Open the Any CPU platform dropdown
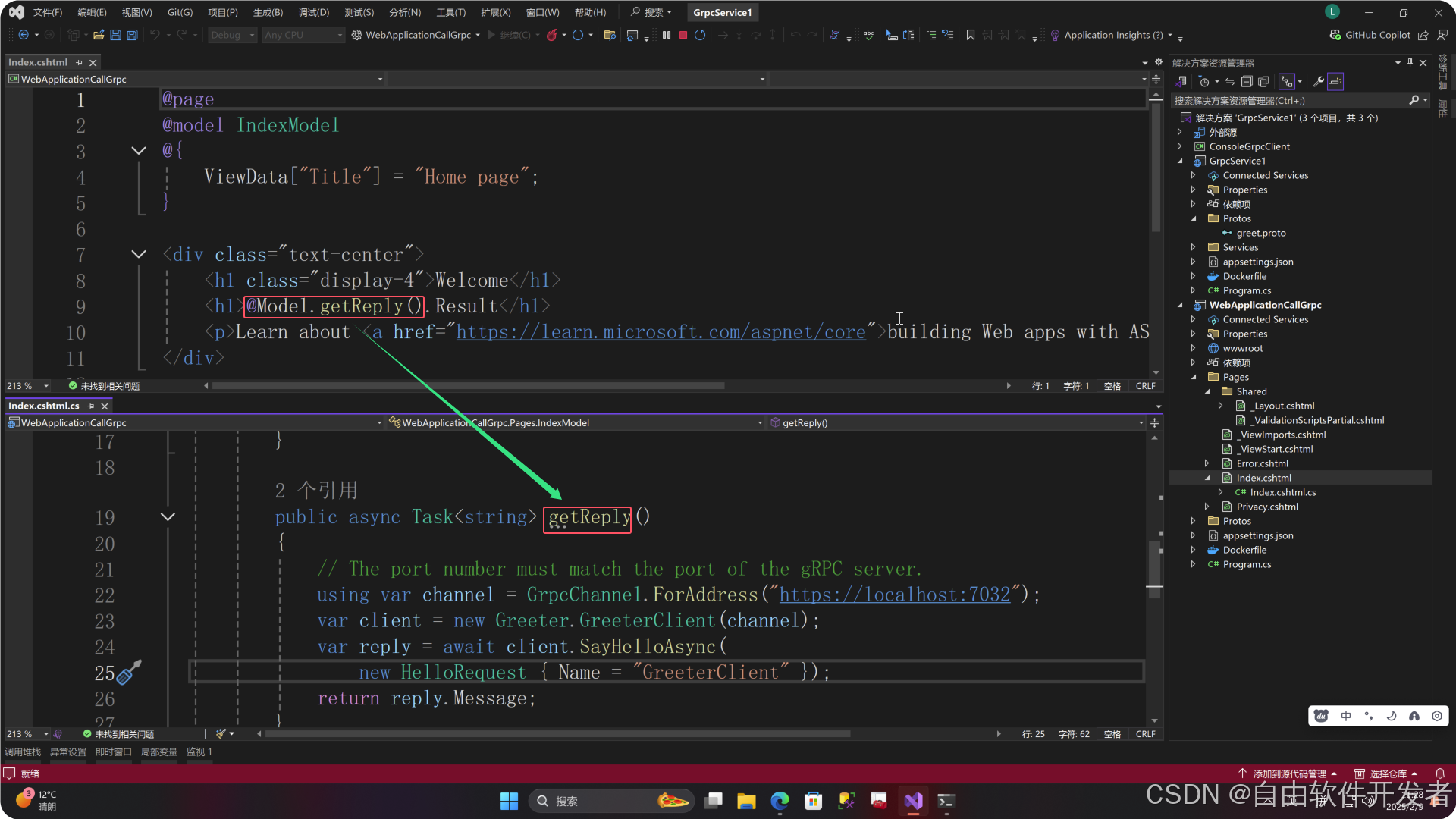 pos(303,35)
